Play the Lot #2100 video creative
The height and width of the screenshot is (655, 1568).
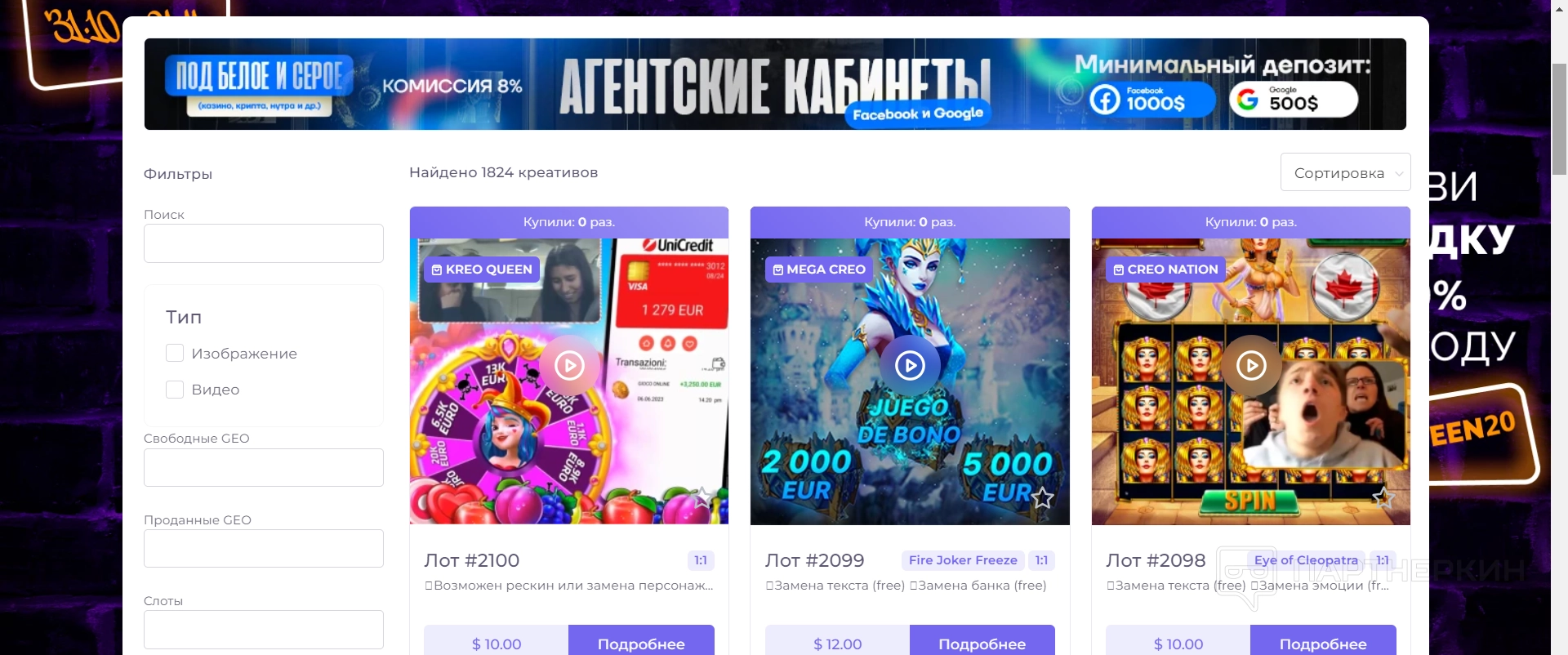(569, 365)
